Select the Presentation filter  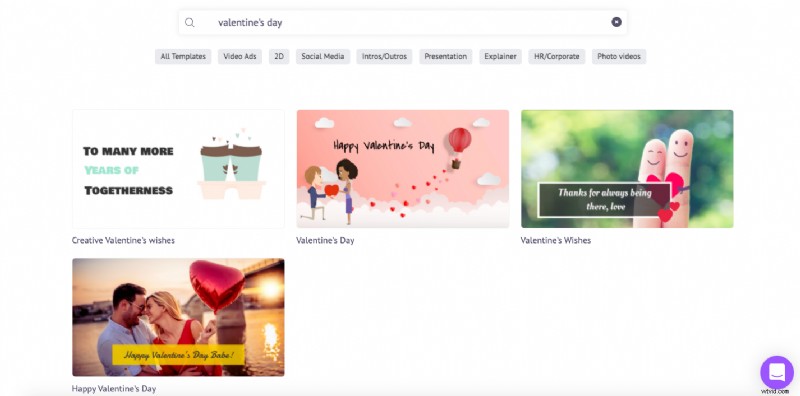(x=445, y=57)
